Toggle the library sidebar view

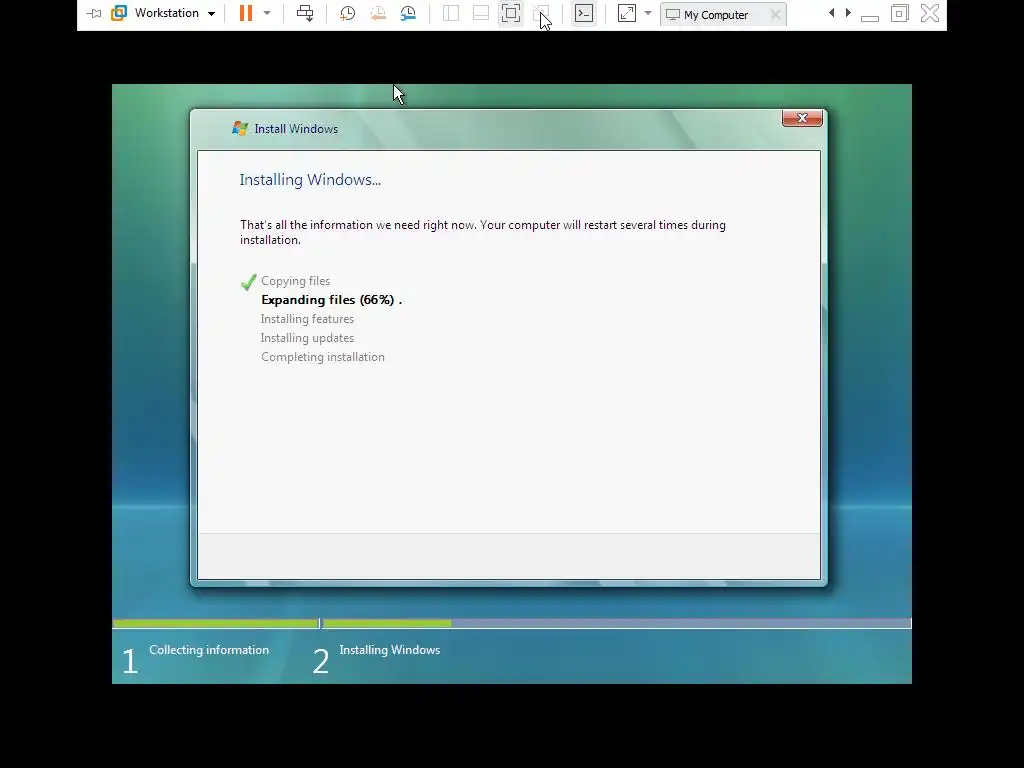click(451, 13)
